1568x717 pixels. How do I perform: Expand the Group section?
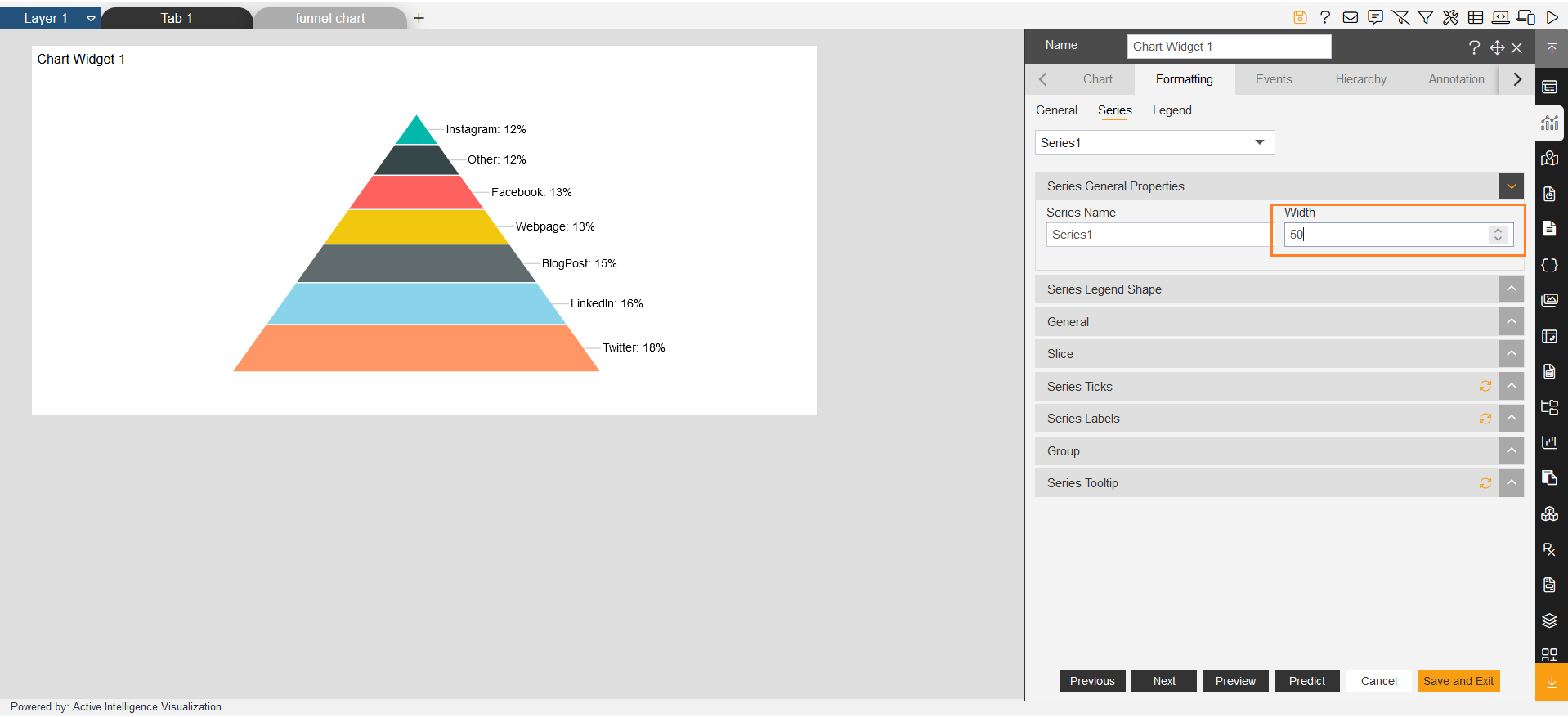pos(1511,450)
